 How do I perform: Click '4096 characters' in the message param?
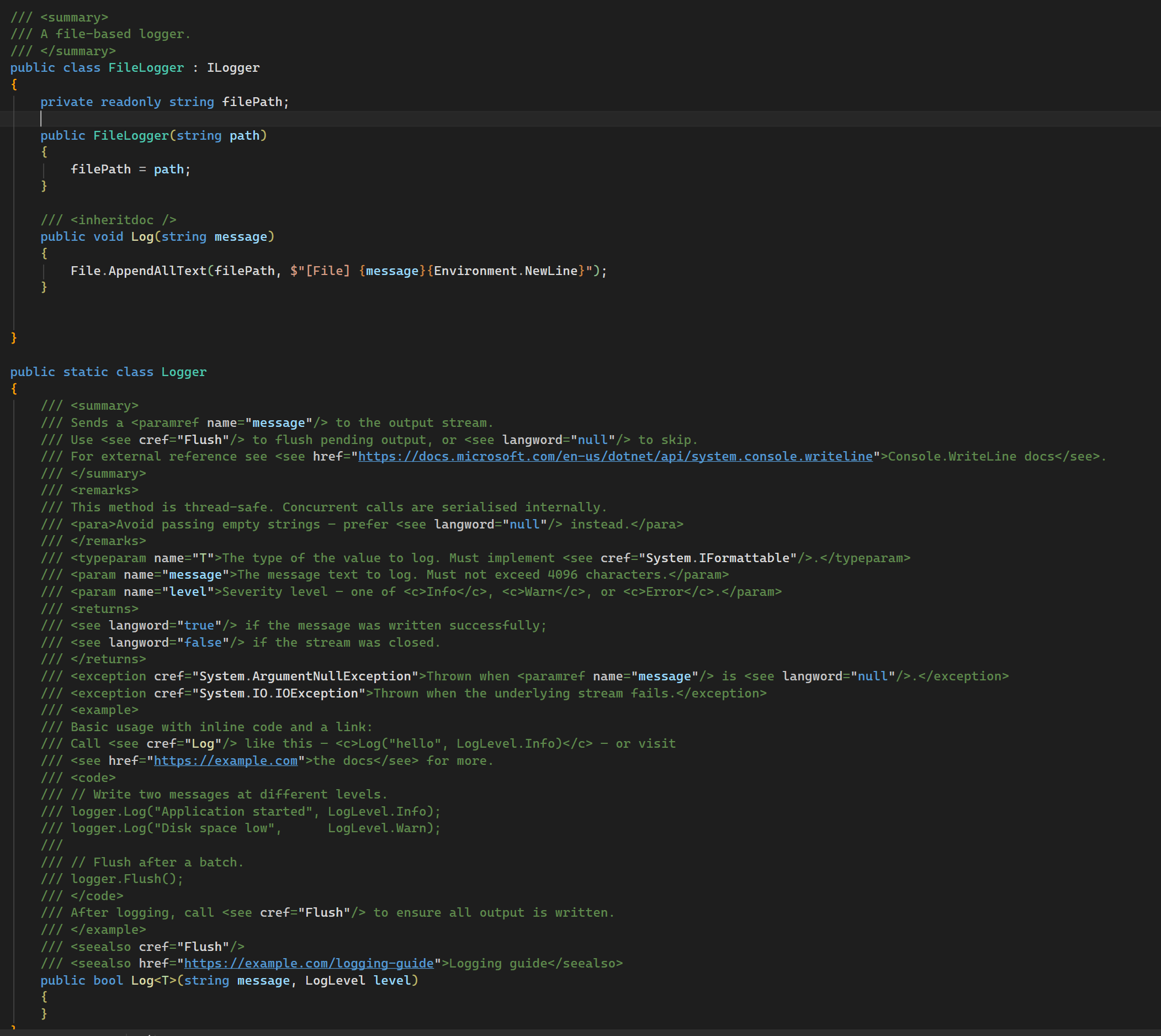608,575
